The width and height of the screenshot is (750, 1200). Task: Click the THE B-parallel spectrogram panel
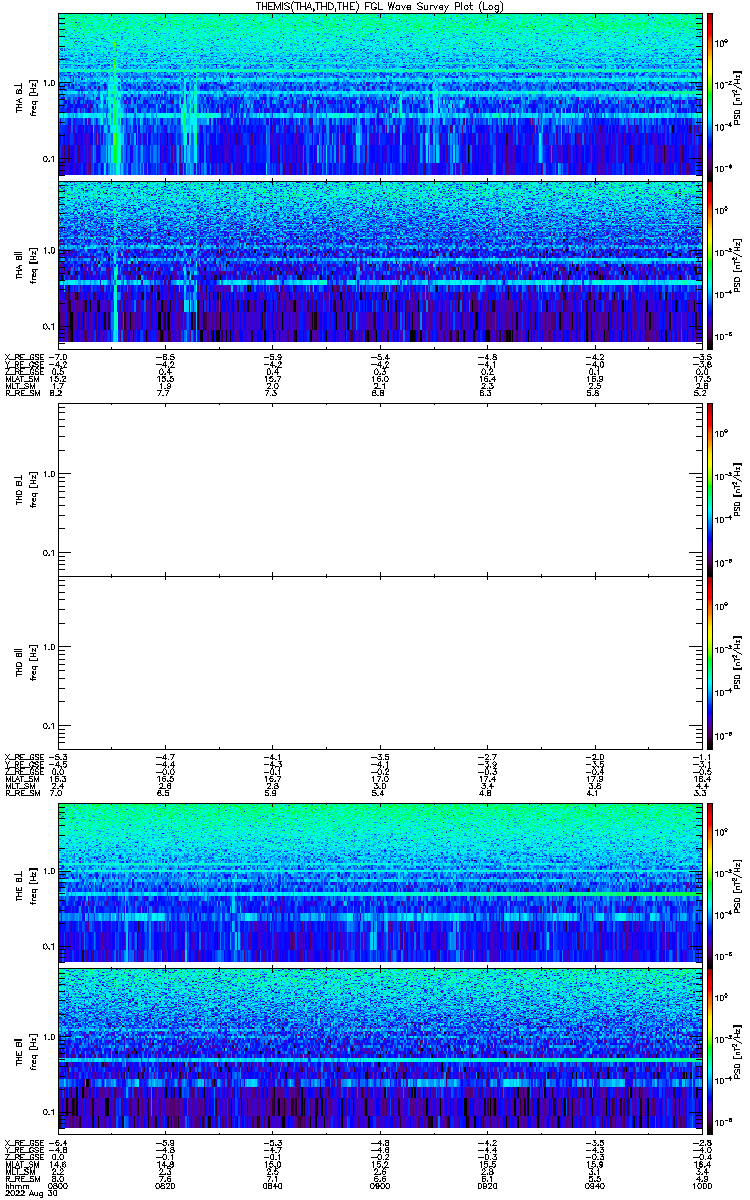click(x=379, y=1049)
